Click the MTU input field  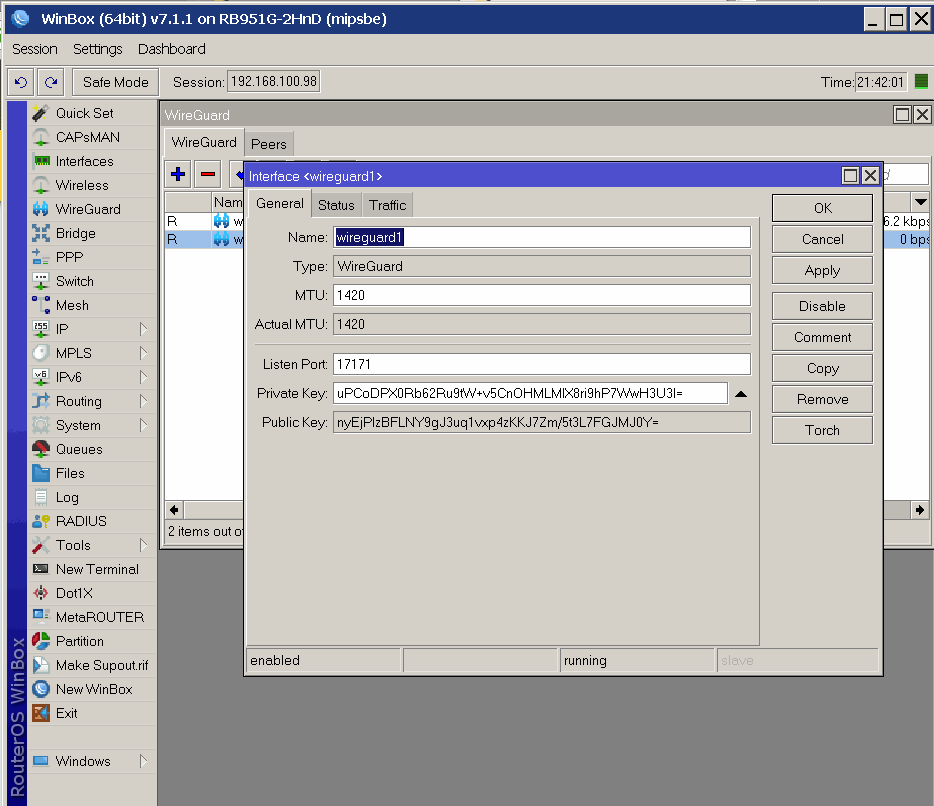[541, 295]
